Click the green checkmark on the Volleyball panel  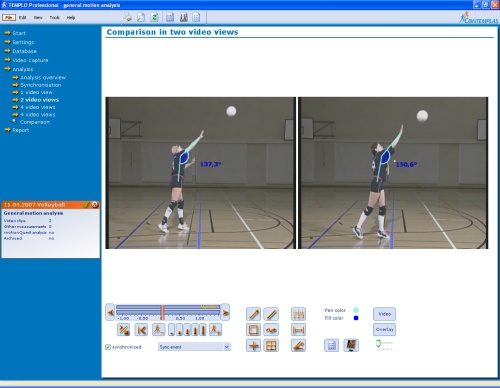[x=86, y=205]
